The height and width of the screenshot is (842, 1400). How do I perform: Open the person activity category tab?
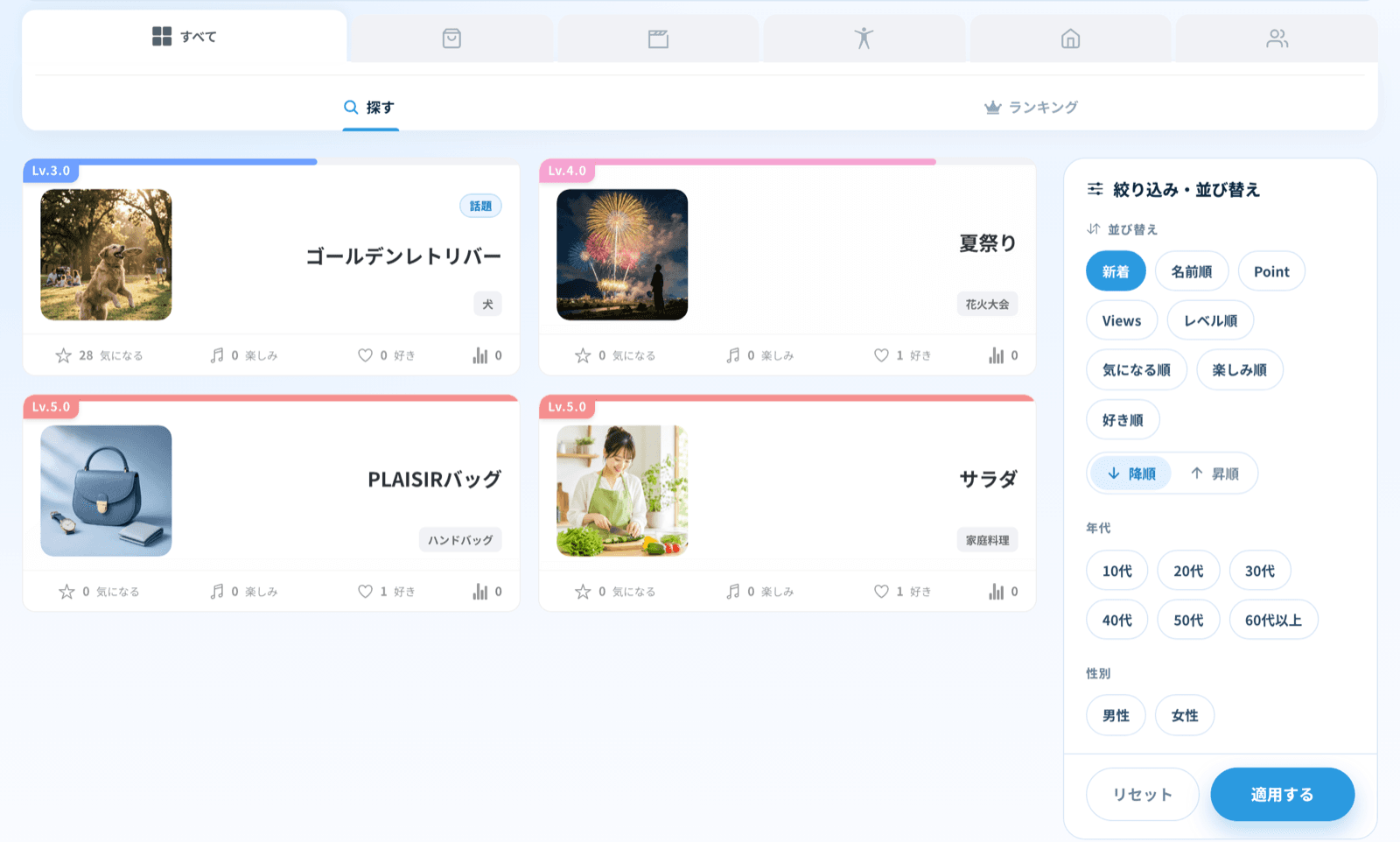coord(864,39)
